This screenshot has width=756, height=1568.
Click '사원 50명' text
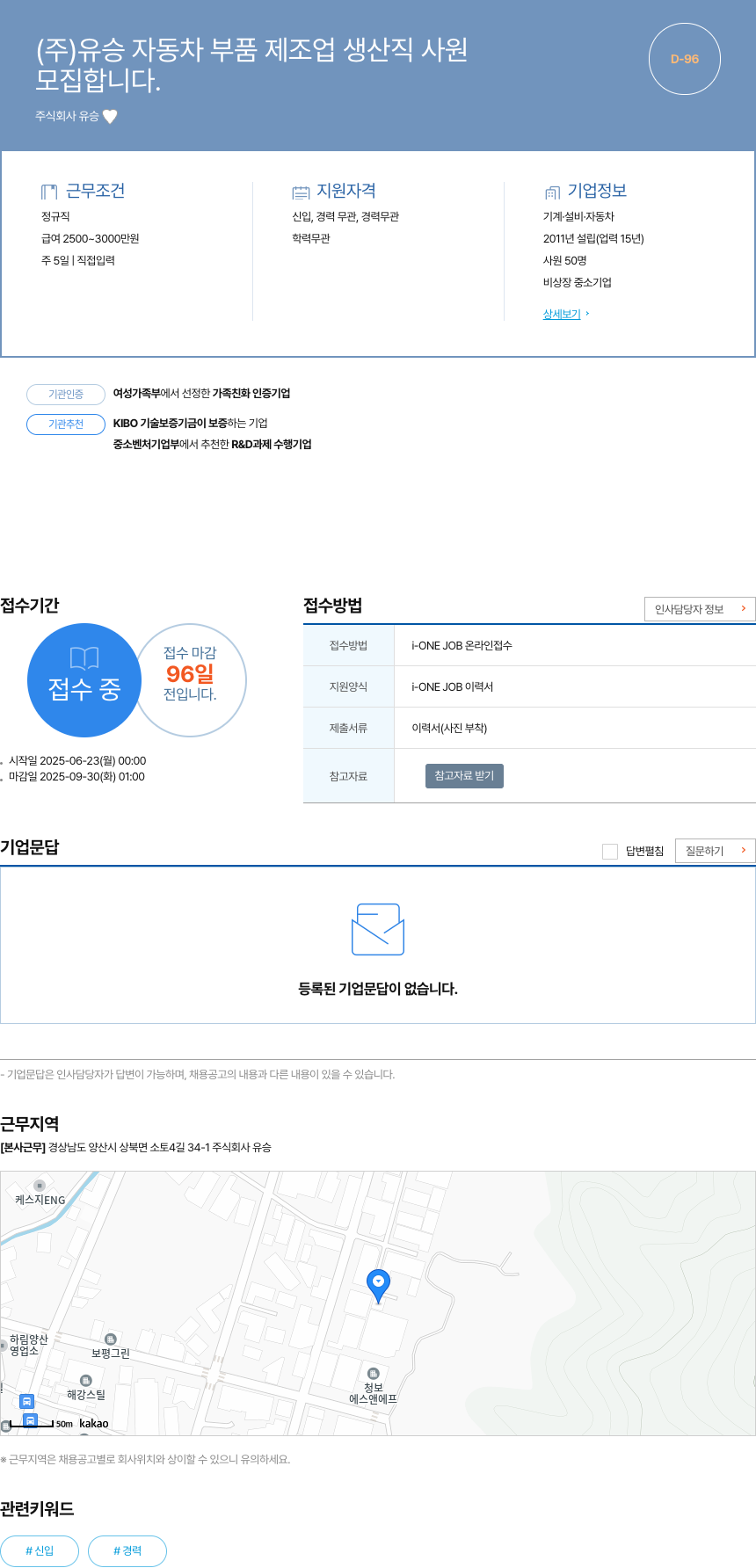click(564, 261)
